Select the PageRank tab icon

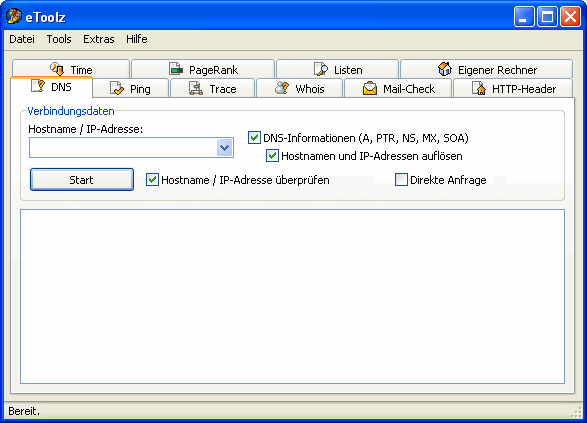pos(176,69)
